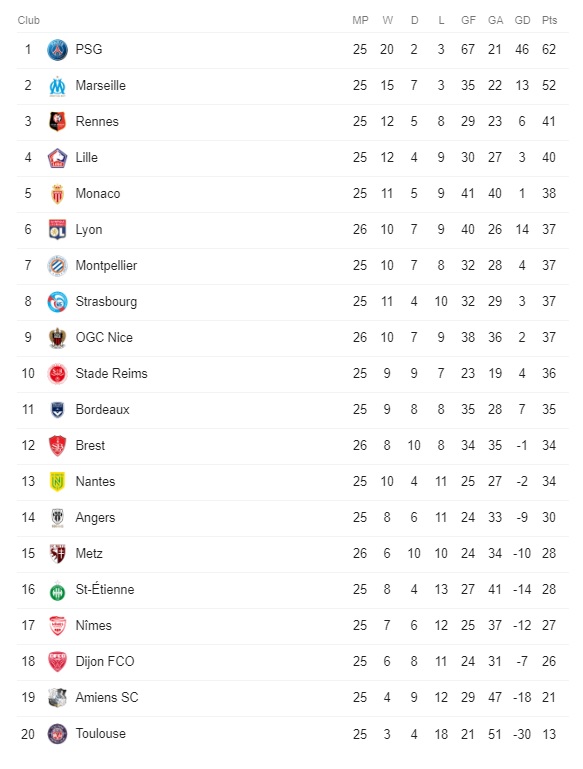Viewport: 583px width, 769px height.
Task: Select the Rennes crest icon
Action: coord(57,122)
